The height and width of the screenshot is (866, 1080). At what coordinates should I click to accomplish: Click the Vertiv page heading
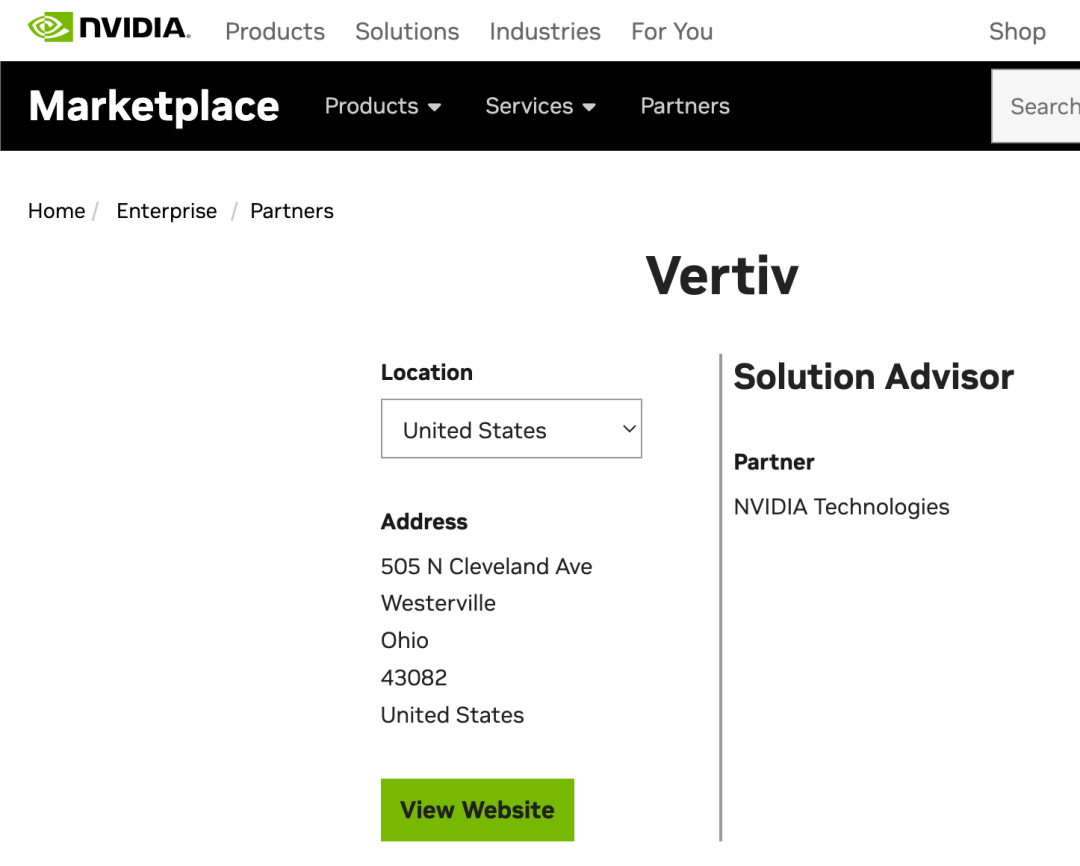(x=722, y=275)
